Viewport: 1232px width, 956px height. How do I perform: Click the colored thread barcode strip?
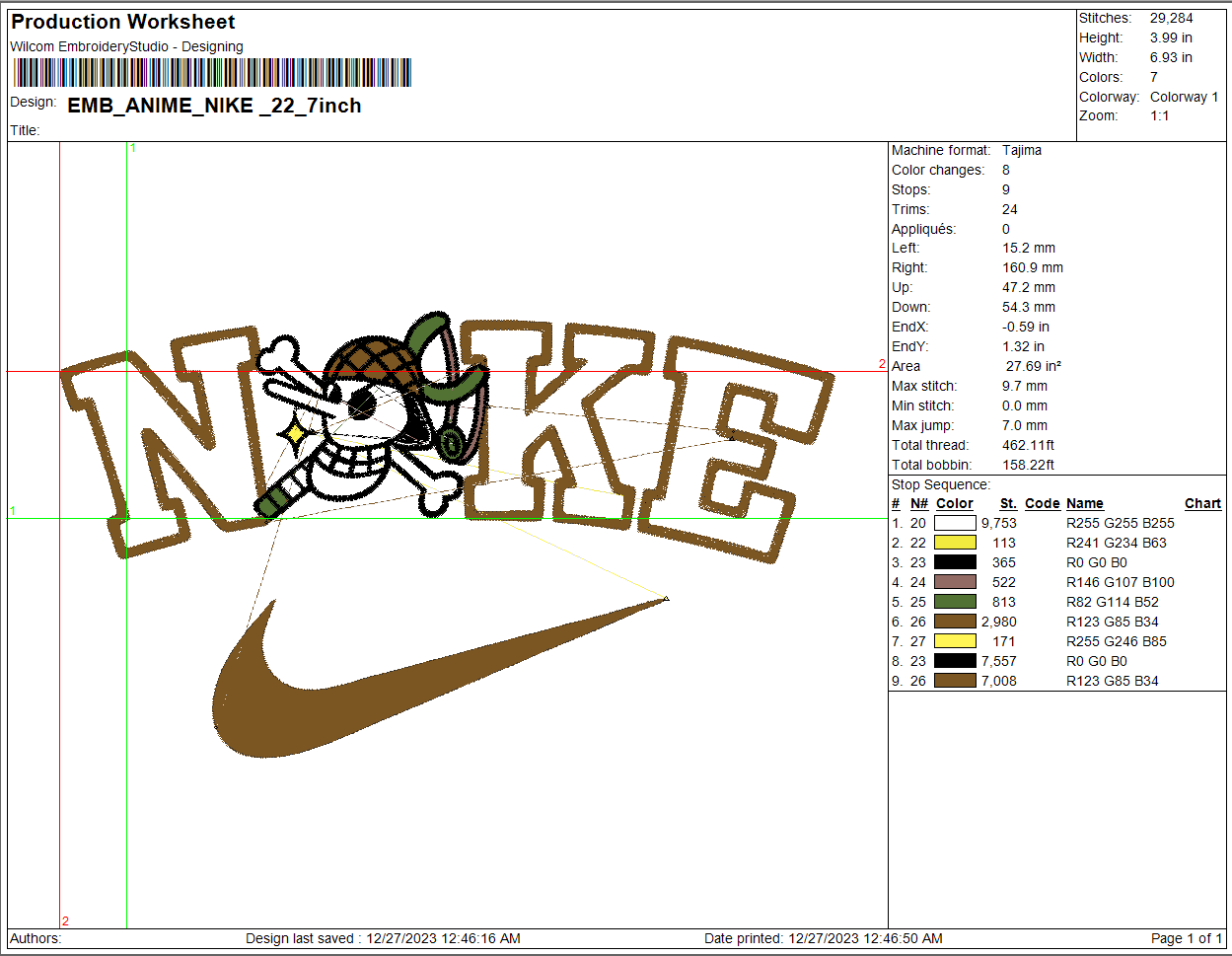click(x=212, y=73)
